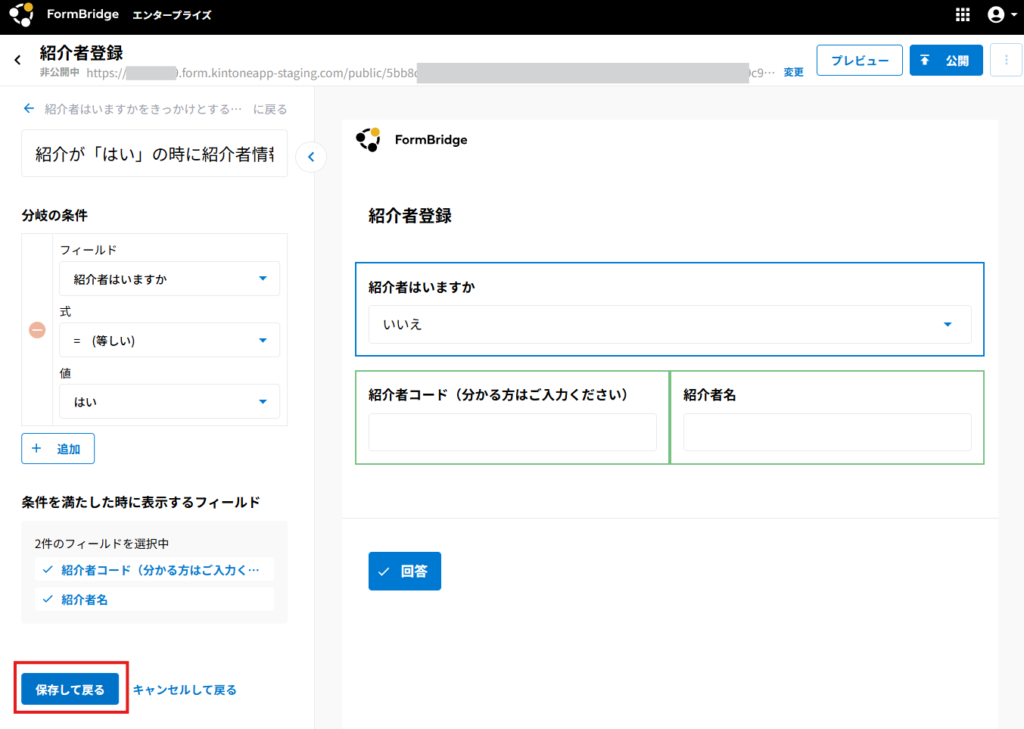The width and height of the screenshot is (1024, 729).
Task: Click 保存して戻る to save
Action: pos(70,689)
